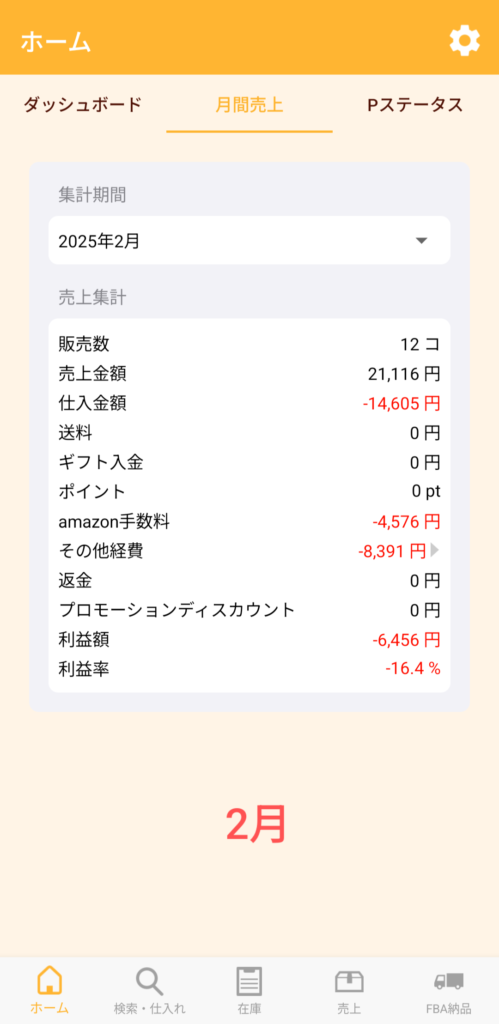
Task: Tap the その他経費 -8,391 円 amount
Action: click(392, 551)
